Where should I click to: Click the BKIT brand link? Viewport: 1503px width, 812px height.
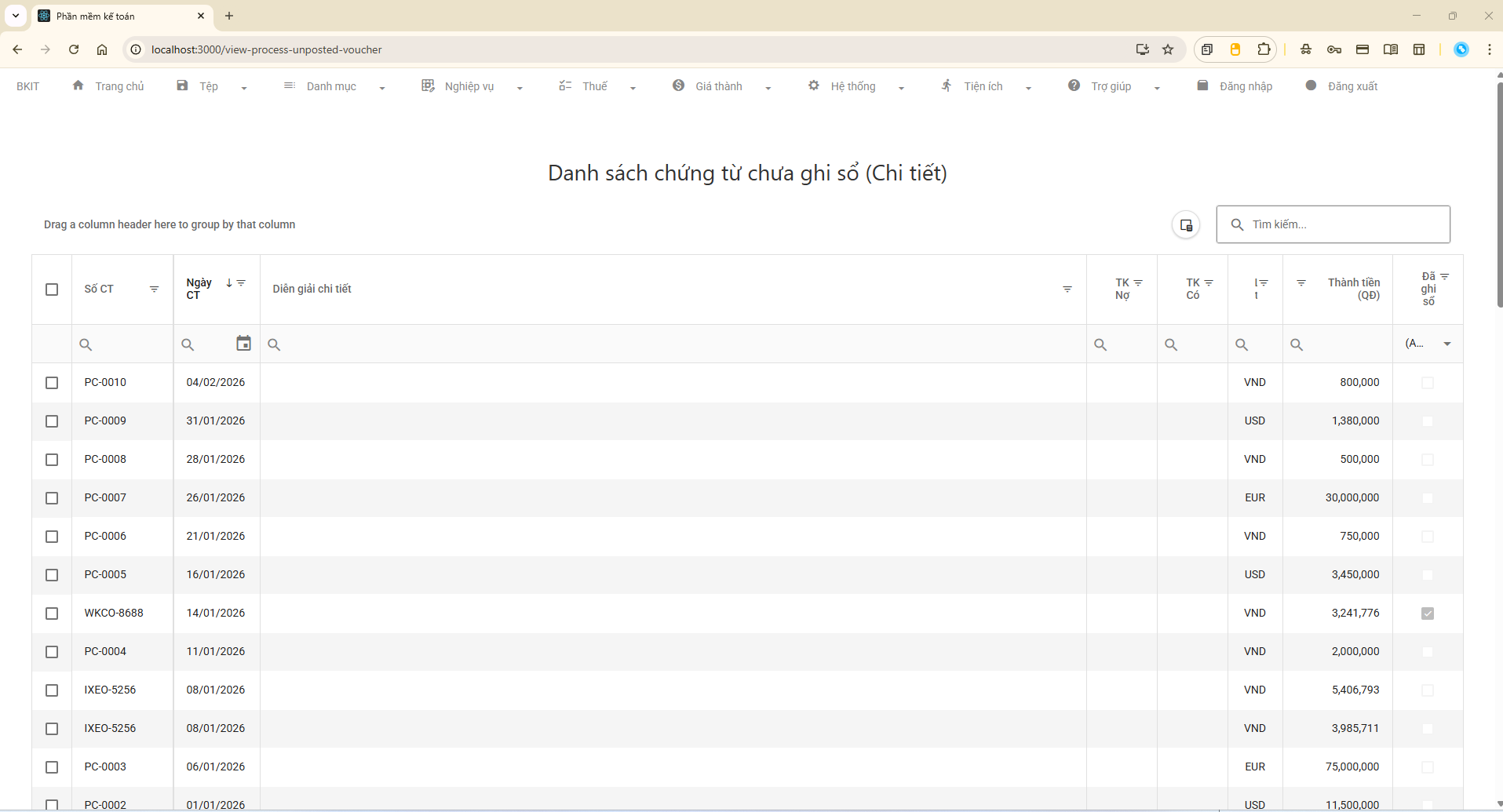pyautogui.click(x=27, y=86)
